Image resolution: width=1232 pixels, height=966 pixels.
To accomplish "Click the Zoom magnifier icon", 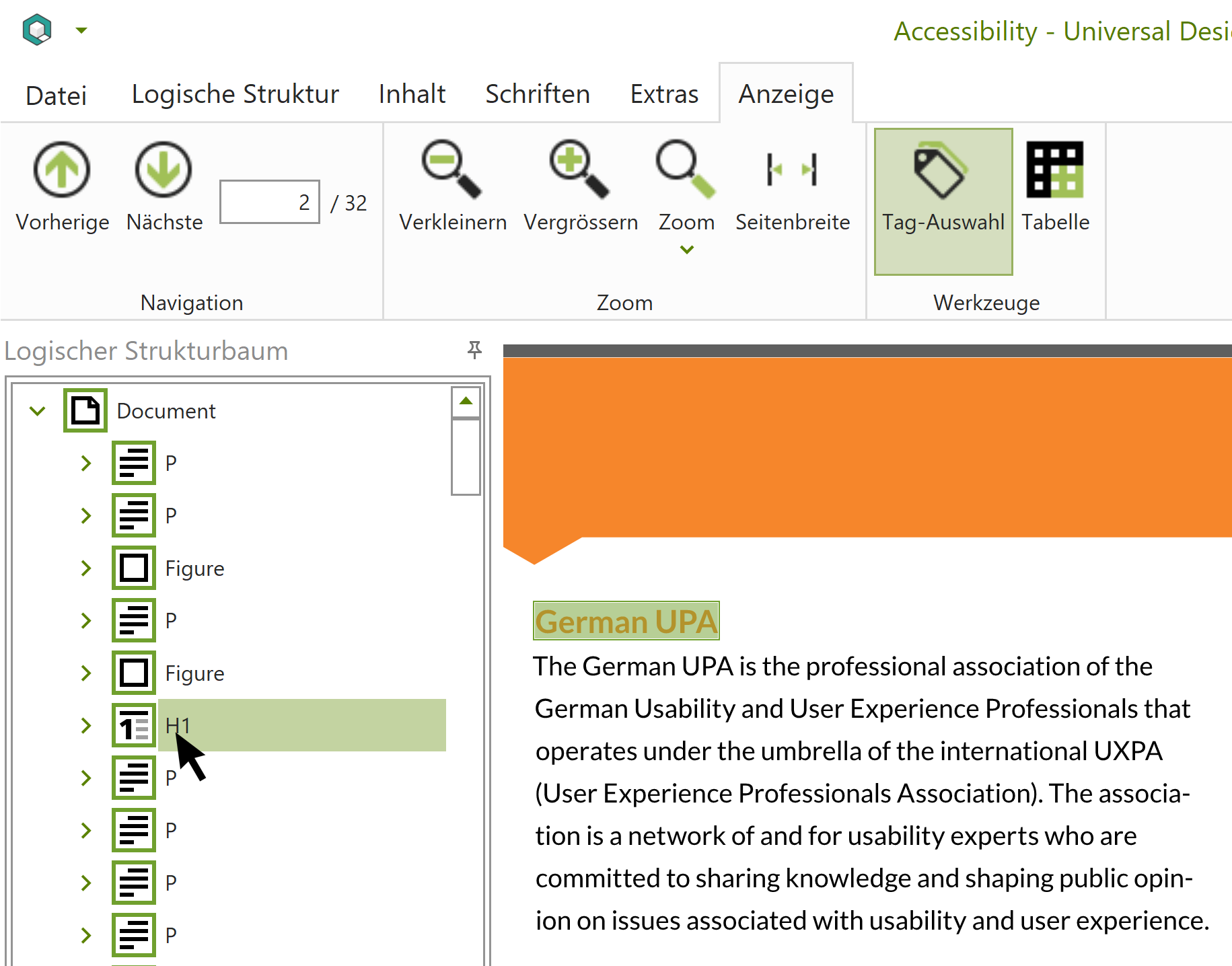I will (686, 170).
